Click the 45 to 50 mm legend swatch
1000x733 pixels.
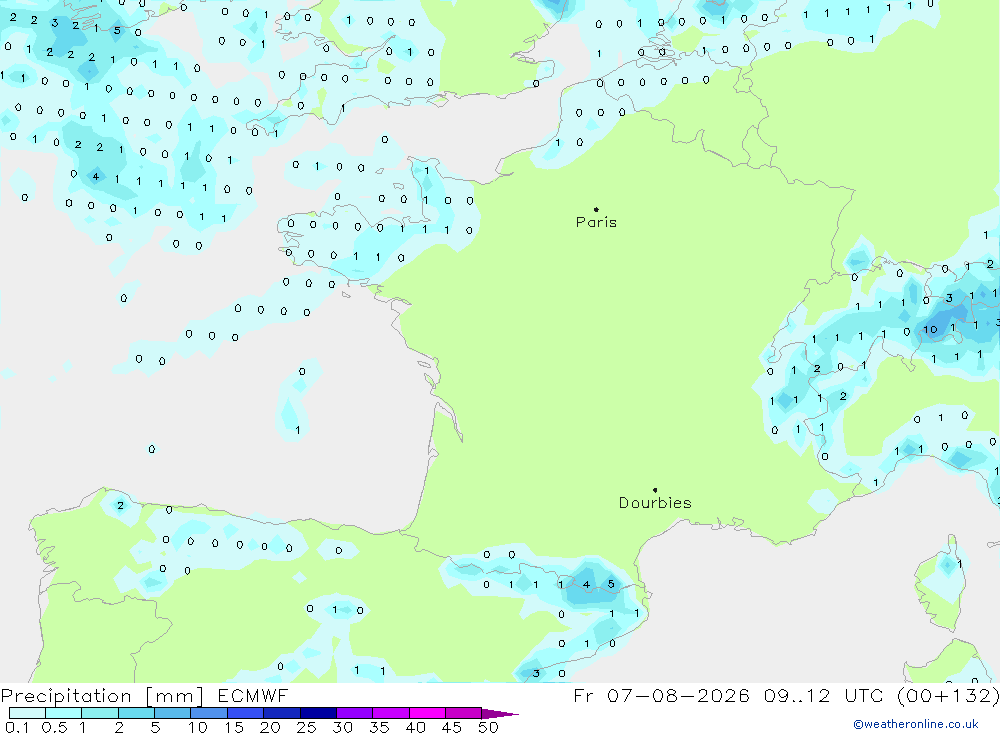tap(464, 713)
